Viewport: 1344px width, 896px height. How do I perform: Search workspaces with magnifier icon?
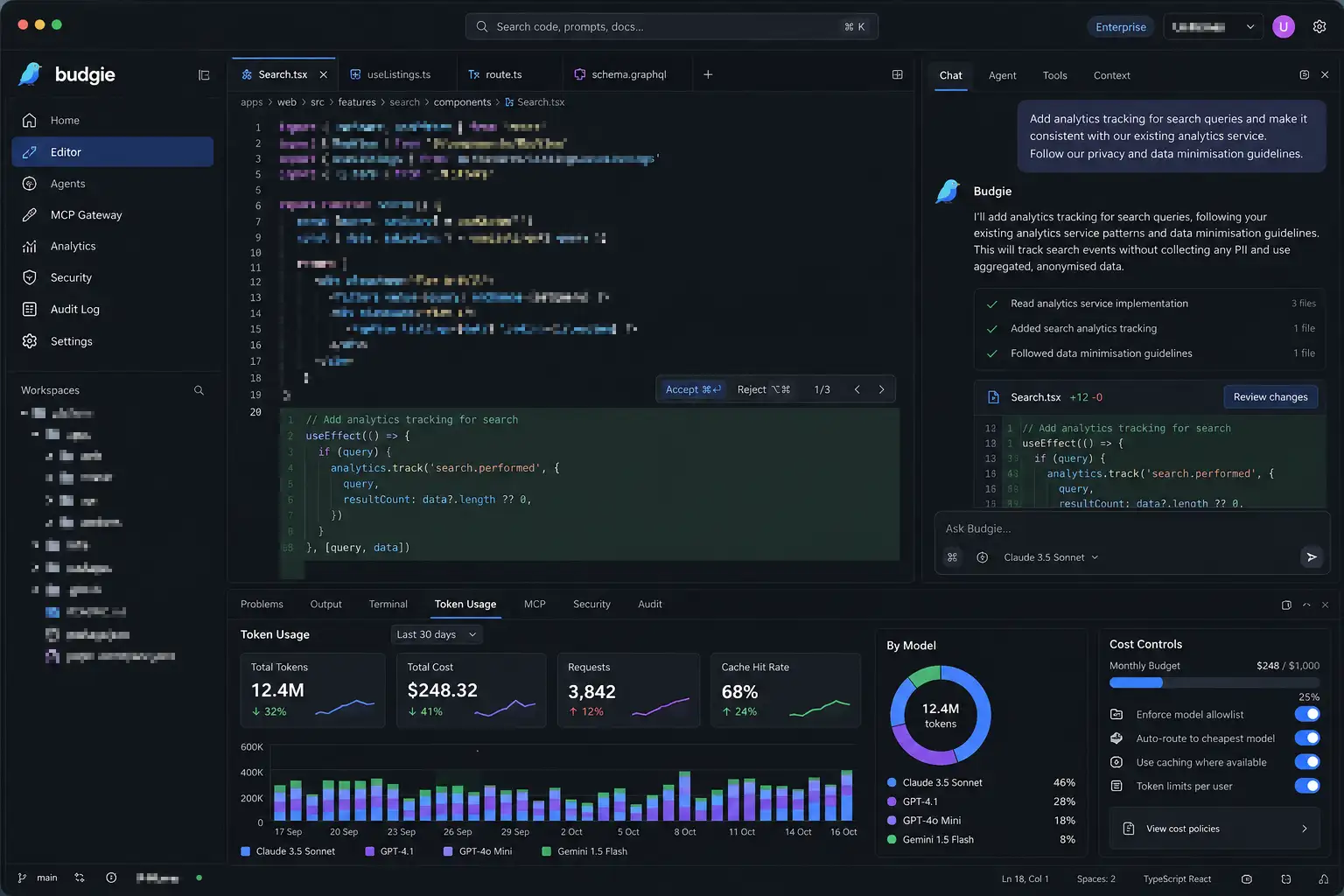[x=199, y=390]
